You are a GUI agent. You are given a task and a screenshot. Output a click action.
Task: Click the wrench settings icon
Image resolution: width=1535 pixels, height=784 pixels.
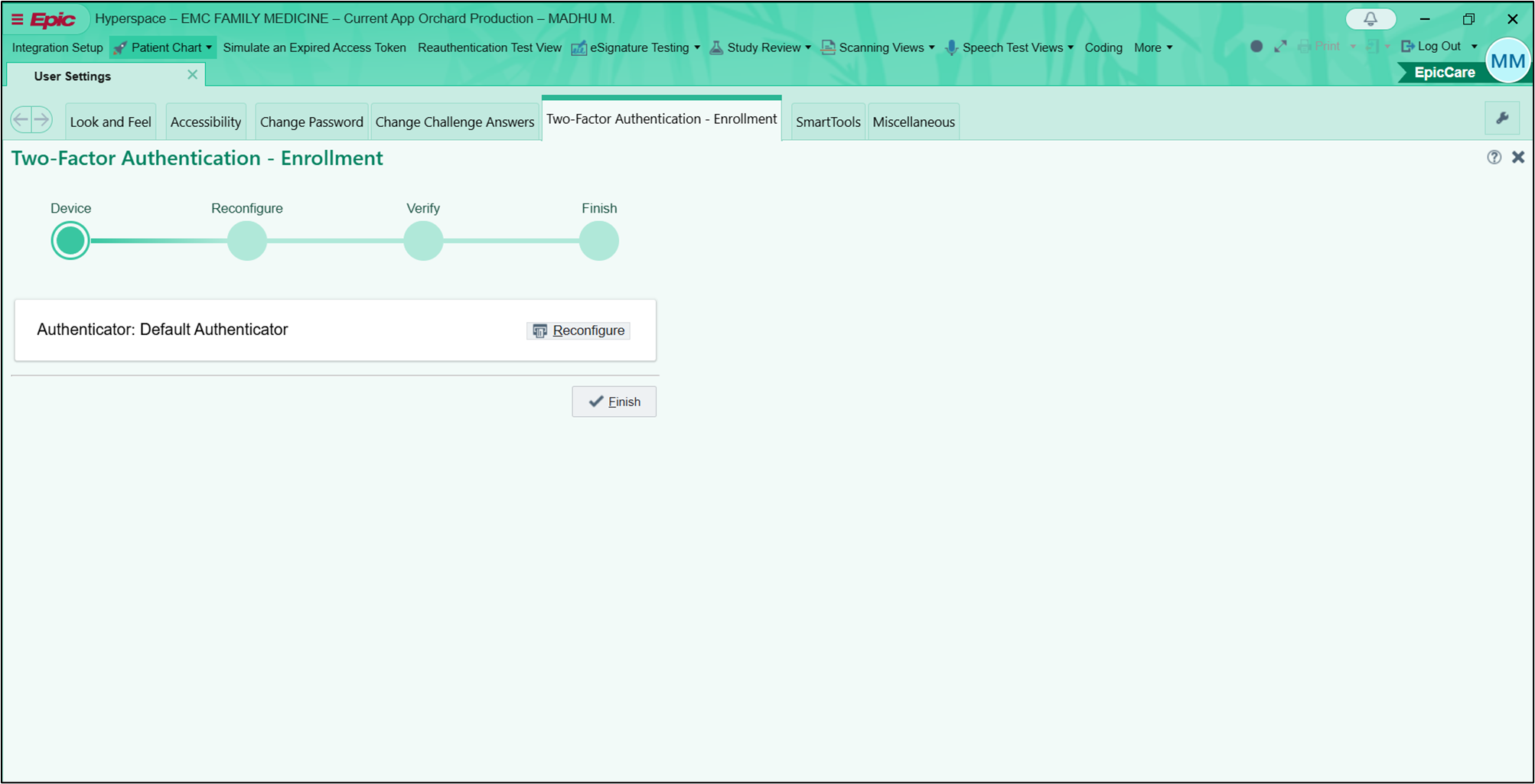(1502, 118)
